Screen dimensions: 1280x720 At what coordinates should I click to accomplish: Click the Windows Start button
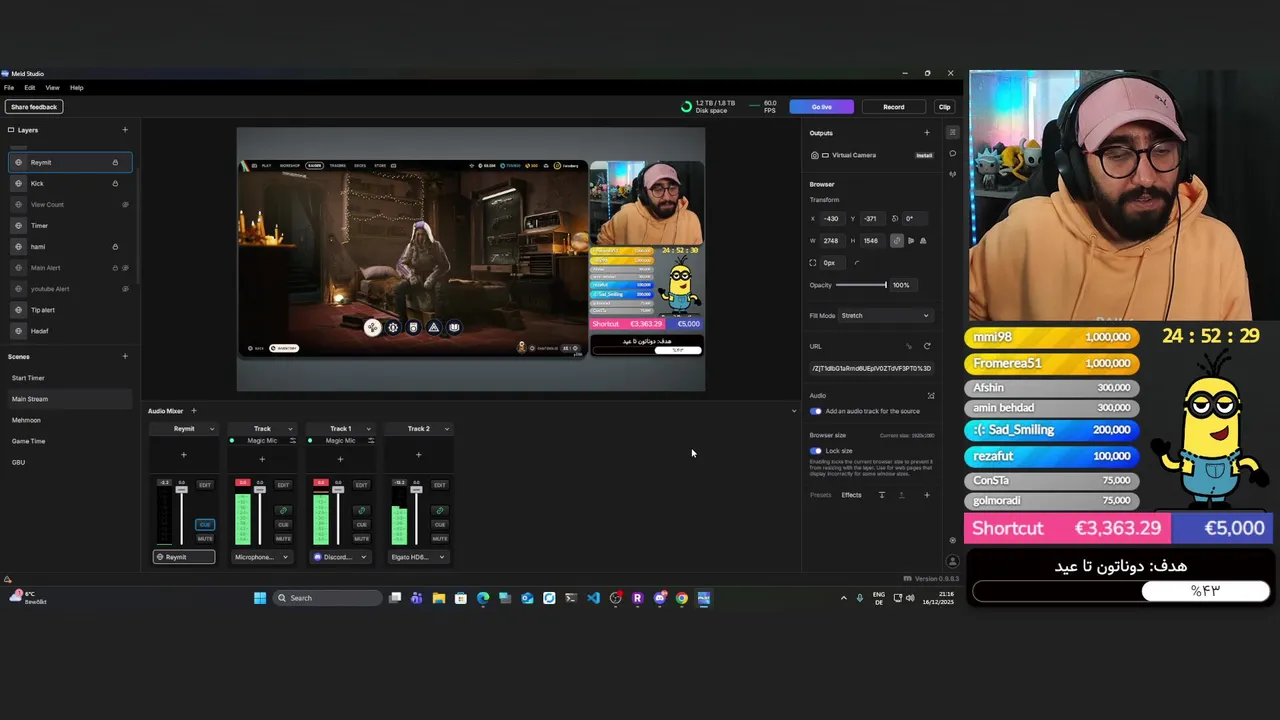260,598
